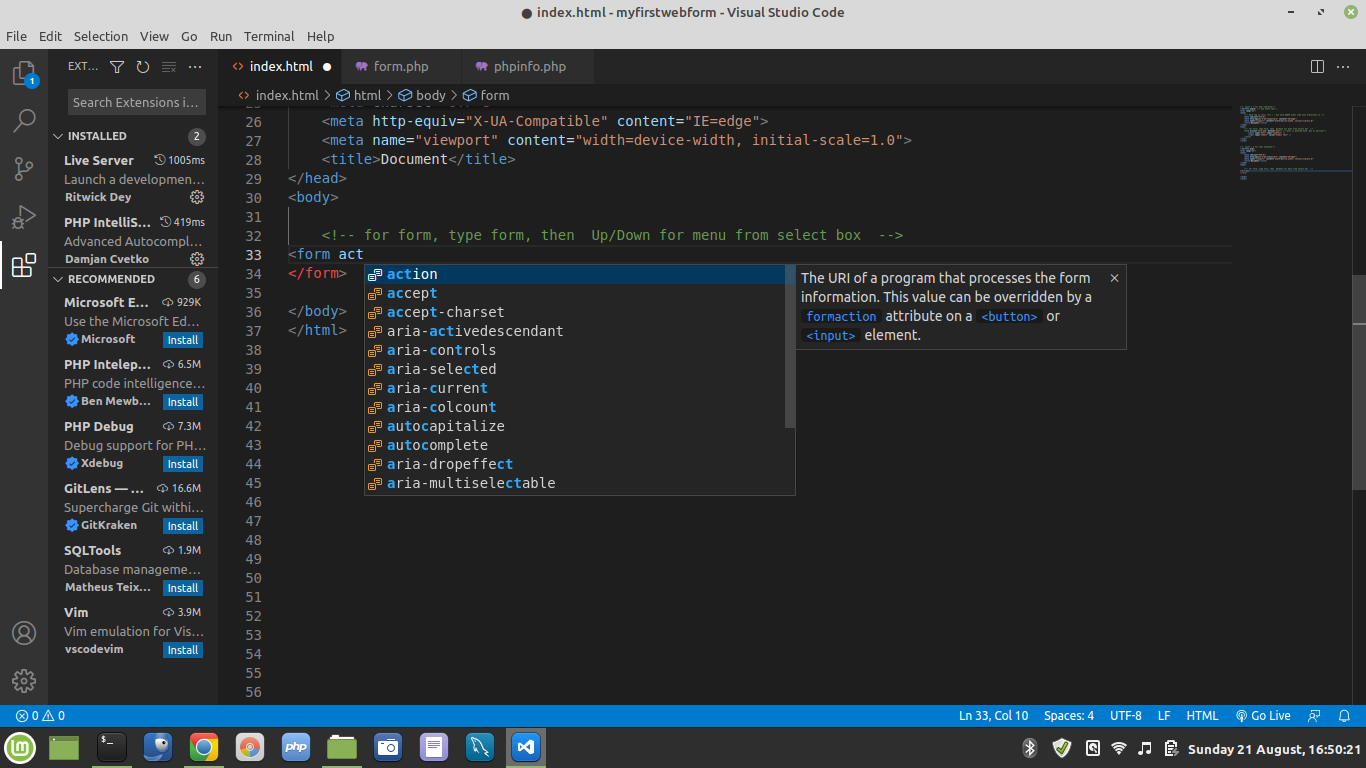Click the Split Editor Right icon
1366x768 pixels.
pos(1317,67)
